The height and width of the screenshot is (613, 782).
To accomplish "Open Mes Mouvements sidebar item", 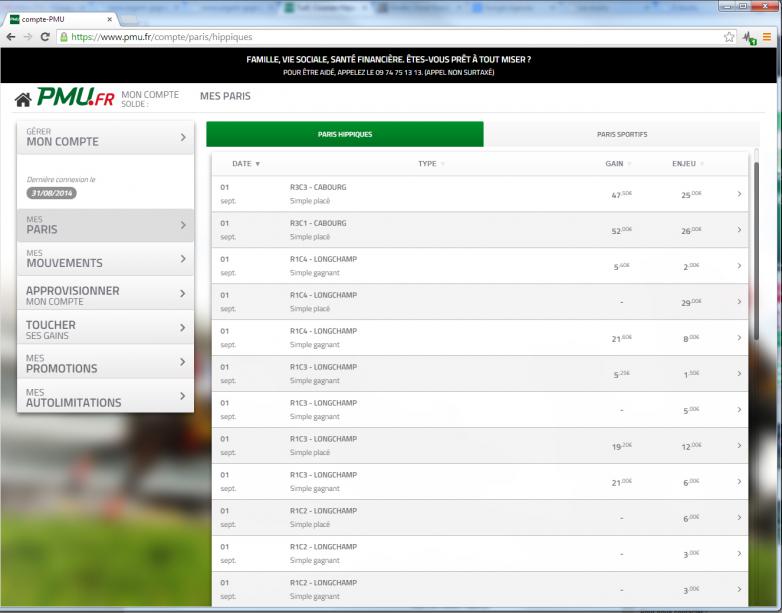I will tap(105, 259).
